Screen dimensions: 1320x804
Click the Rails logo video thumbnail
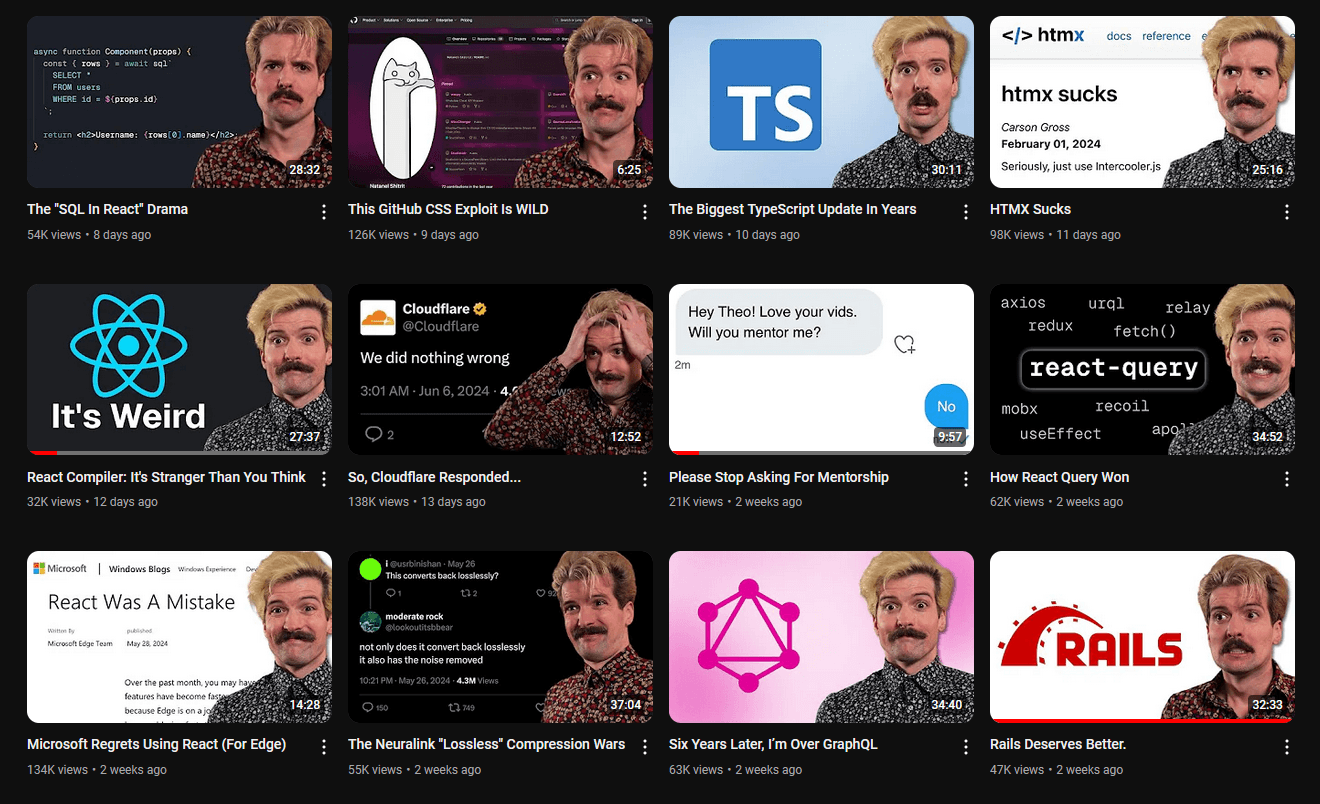tap(1142, 636)
